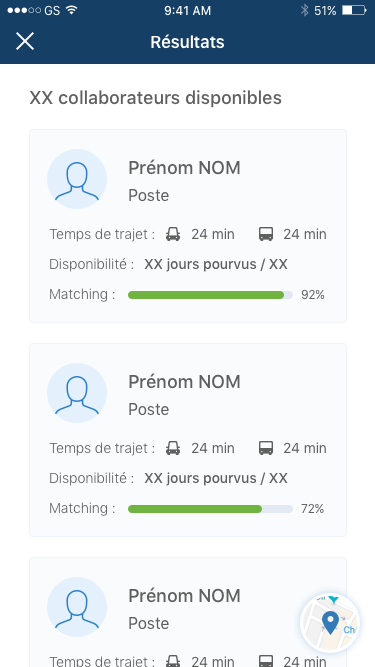Viewport: 375px width, 667px height.
Task: Tap the second collaborator's avatar icon
Action: (77, 393)
